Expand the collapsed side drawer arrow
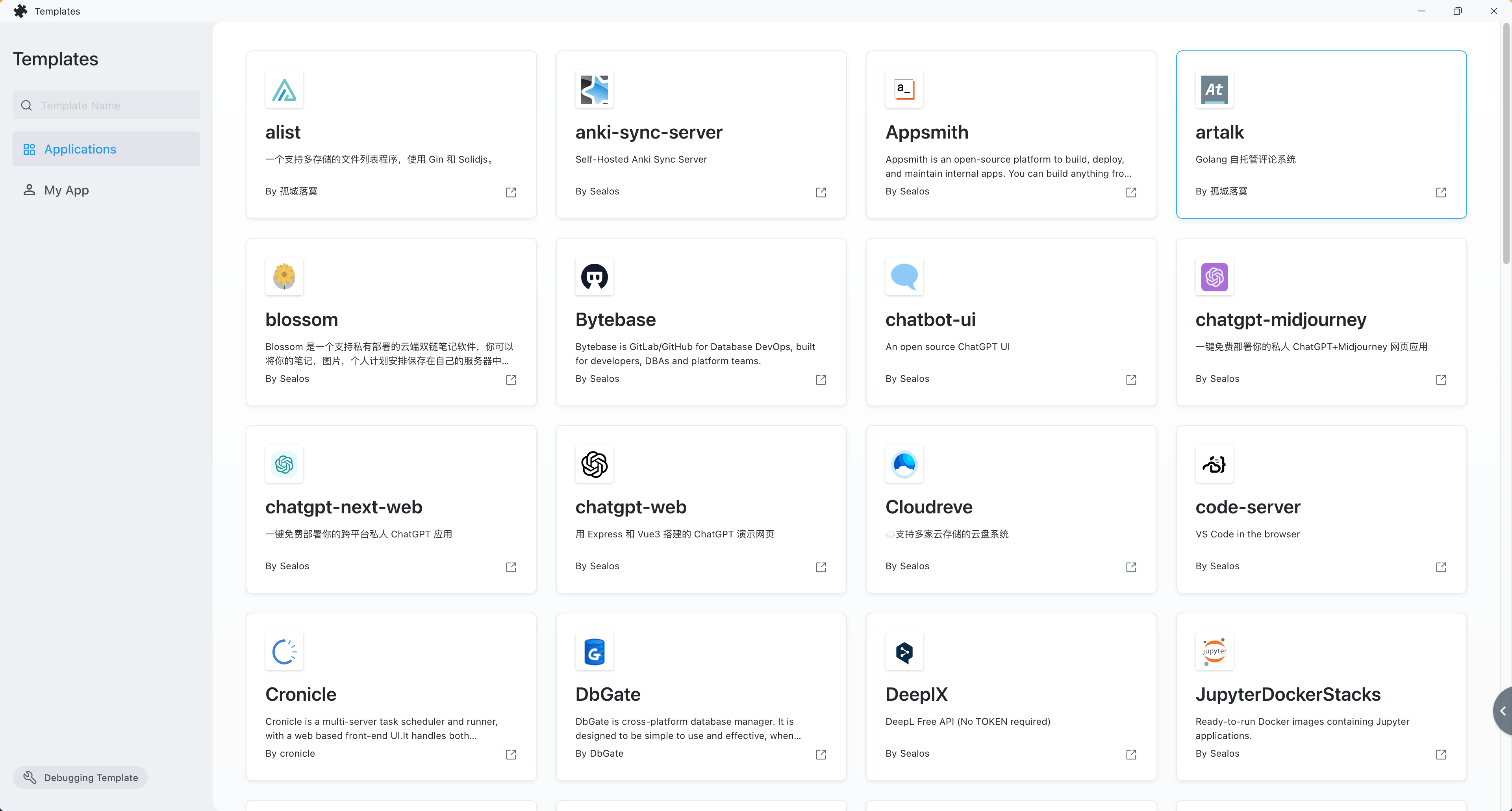Image resolution: width=1512 pixels, height=811 pixels. 1503,711
